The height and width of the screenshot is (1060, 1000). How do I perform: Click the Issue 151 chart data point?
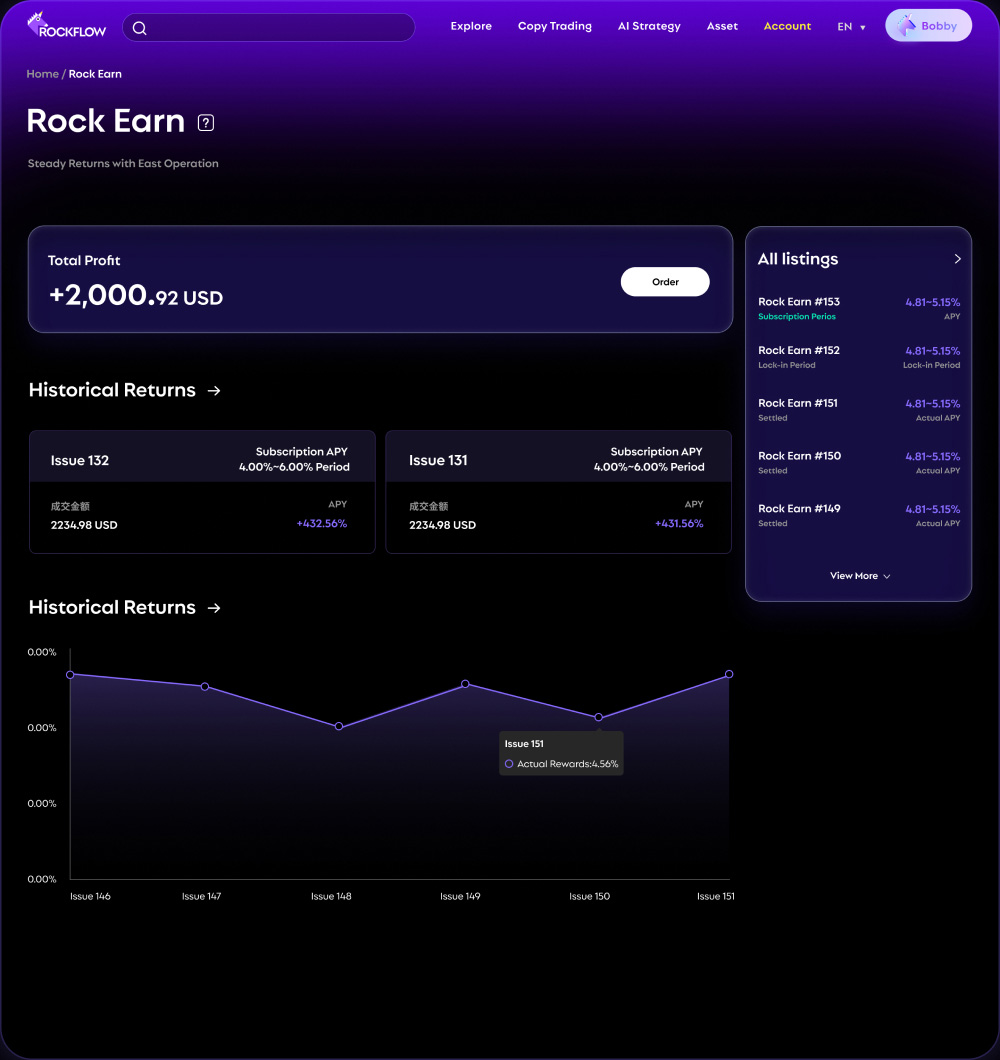click(x=729, y=674)
